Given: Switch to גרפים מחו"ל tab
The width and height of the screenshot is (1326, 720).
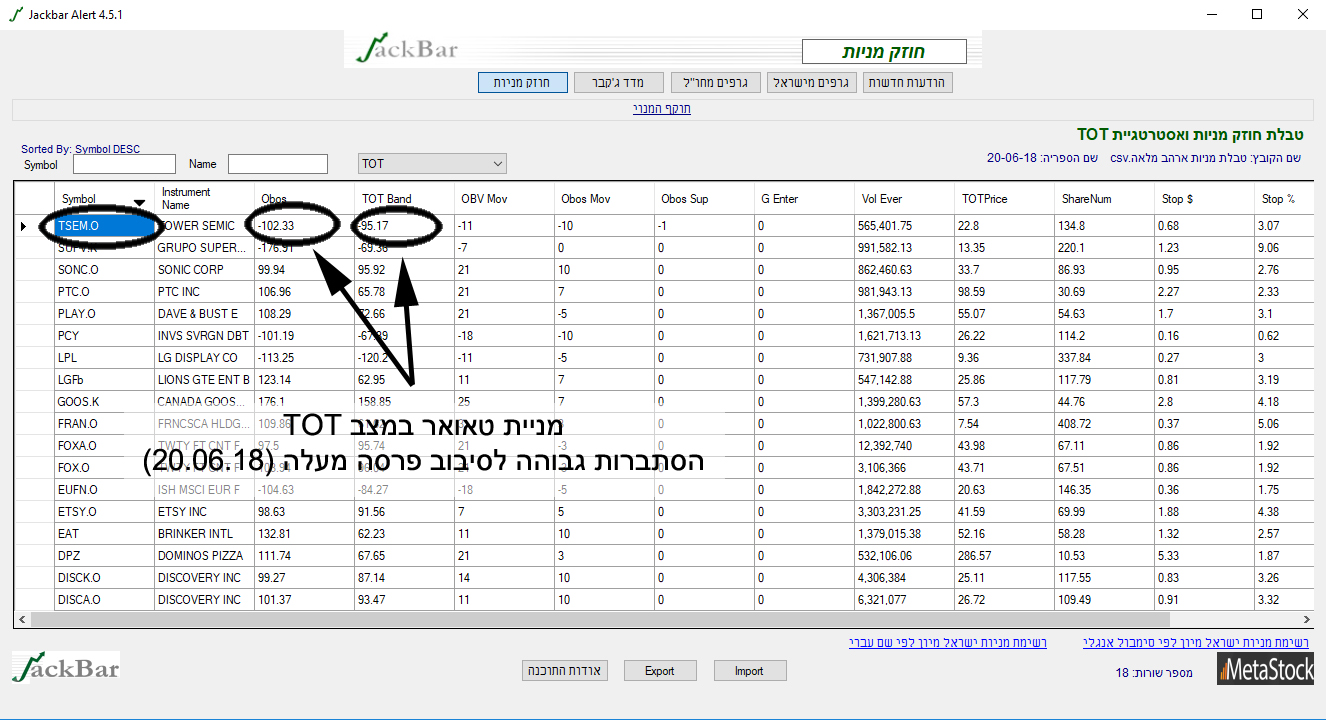Looking at the screenshot, I should pos(715,82).
